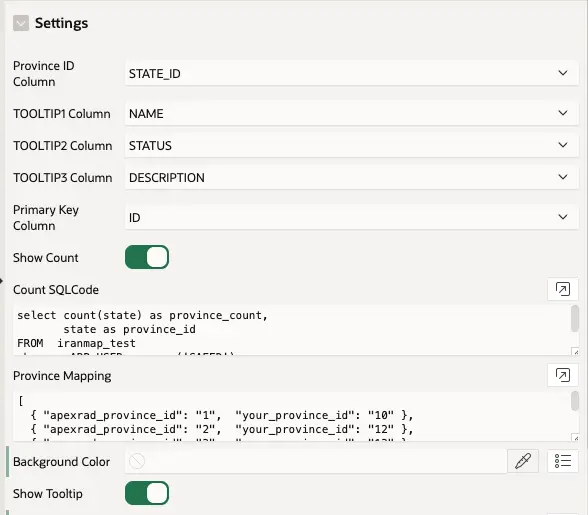Click the Province Mapping vertical scrollbar
This screenshot has width=588, height=515.
click(x=574, y=401)
